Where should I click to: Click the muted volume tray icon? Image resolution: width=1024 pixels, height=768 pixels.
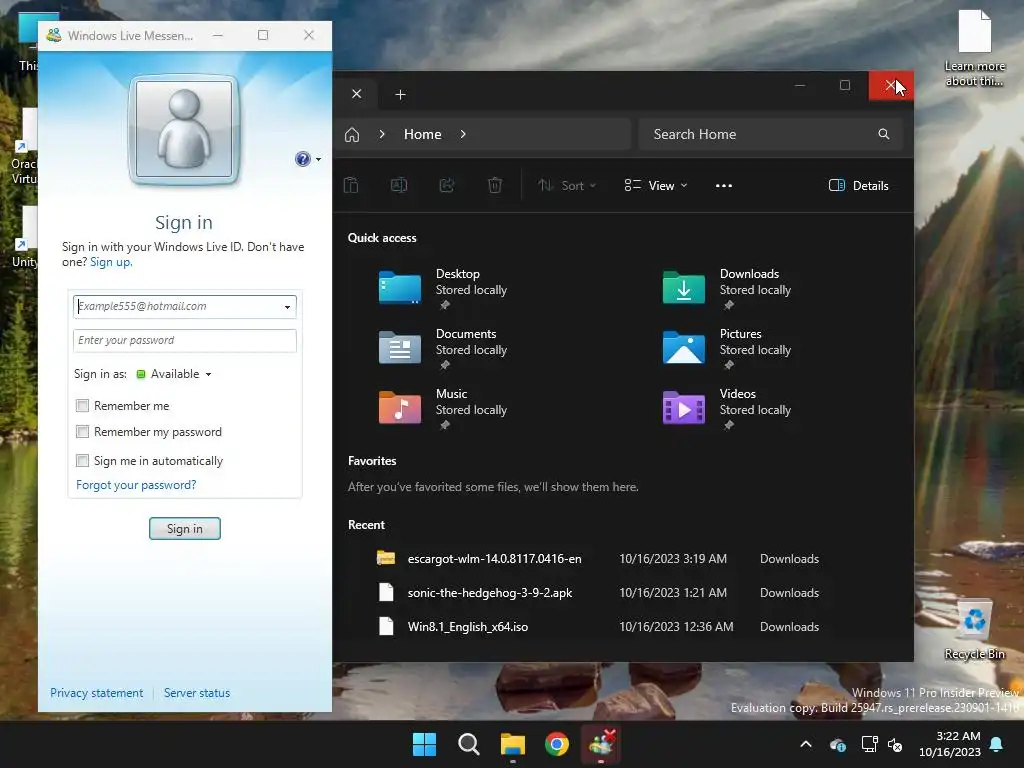(895, 744)
